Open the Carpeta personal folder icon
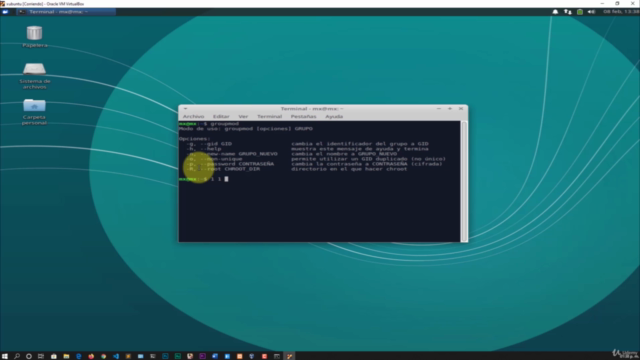Screen dimensions: 640x360 coord(34,105)
